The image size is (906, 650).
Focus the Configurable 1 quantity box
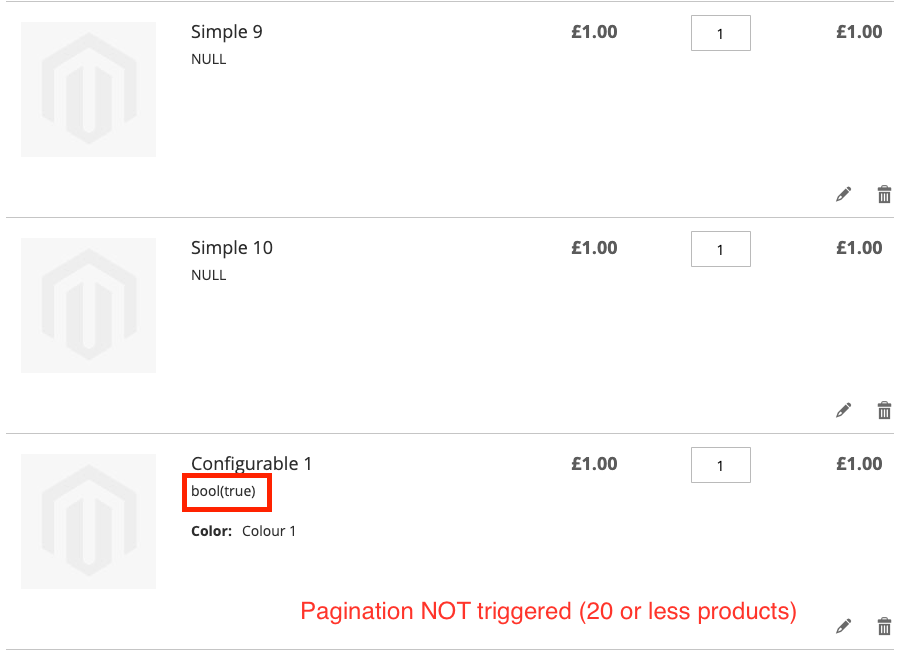coord(721,465)
